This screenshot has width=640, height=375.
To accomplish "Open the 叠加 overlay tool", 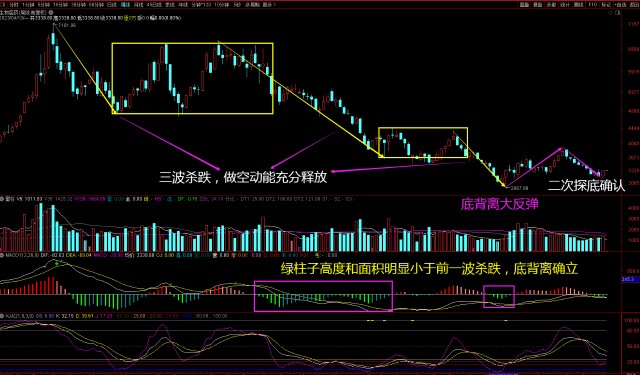I will pyautogui.click(x=538, y=5).
